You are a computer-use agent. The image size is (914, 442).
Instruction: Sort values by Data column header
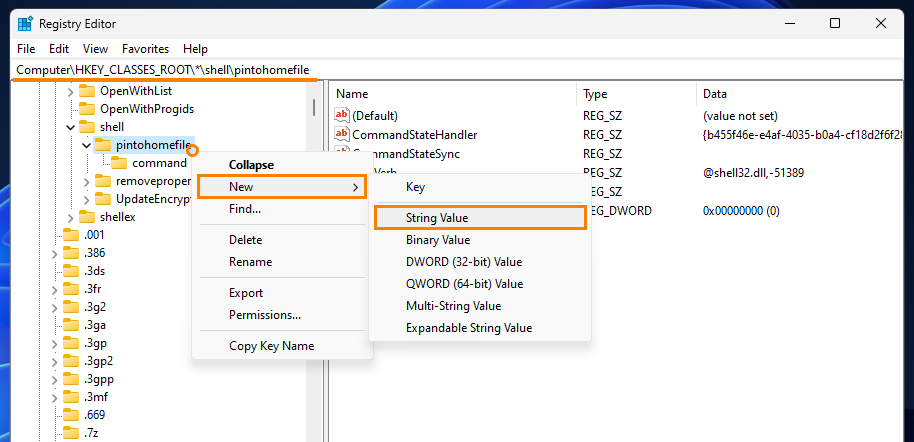click(799, 94)
